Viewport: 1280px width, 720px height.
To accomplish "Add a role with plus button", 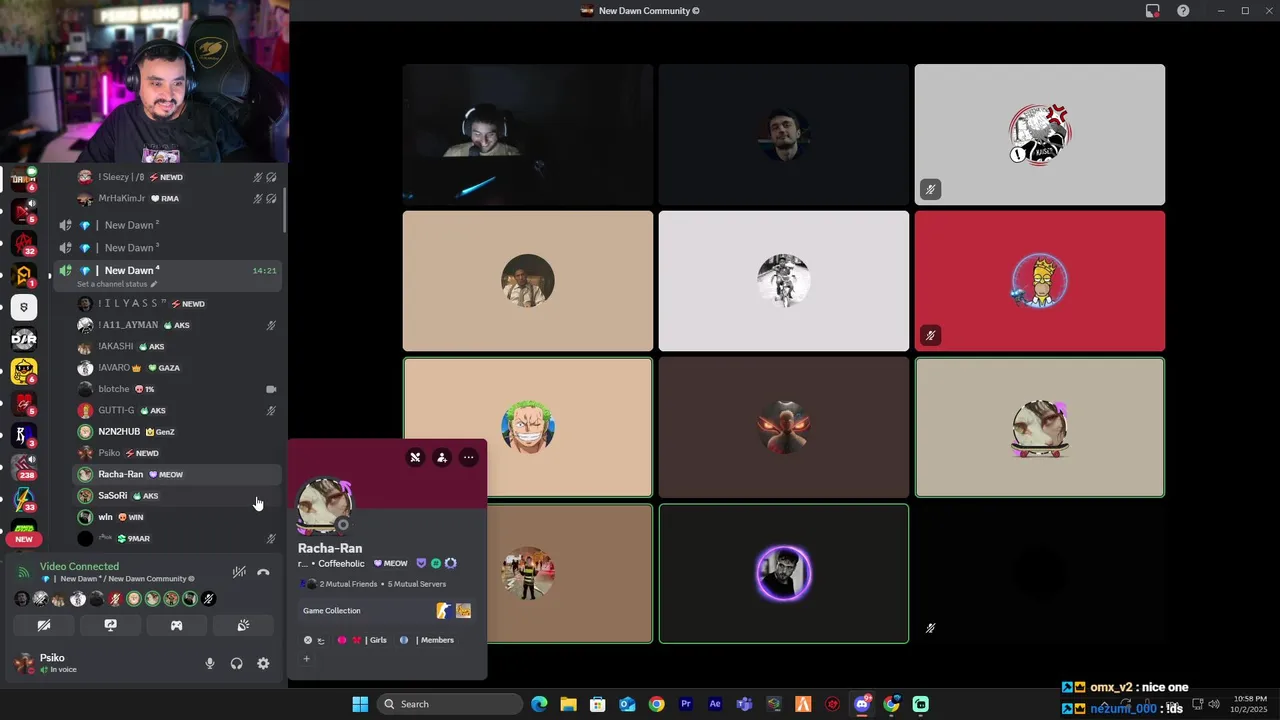I will (x=307, y=658).
